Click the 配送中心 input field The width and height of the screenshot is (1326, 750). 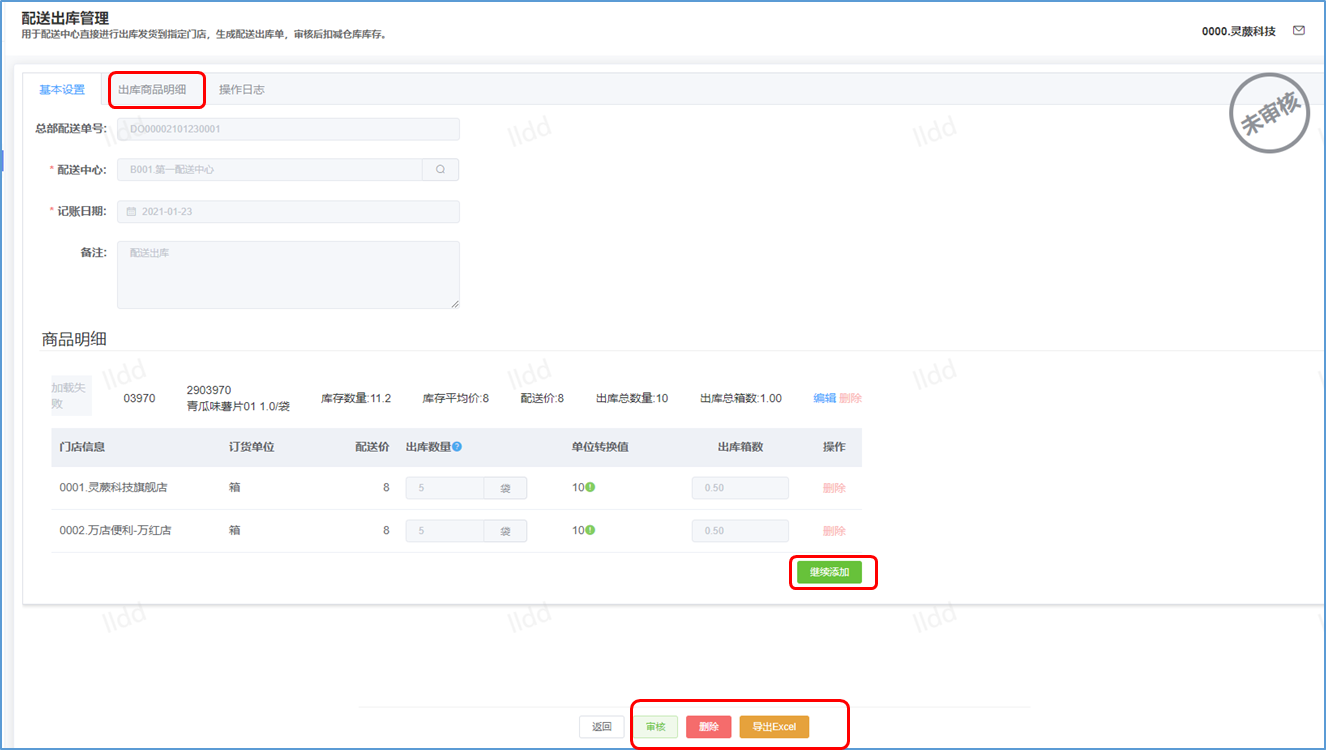pyautogui.click(x=270, y=170)
